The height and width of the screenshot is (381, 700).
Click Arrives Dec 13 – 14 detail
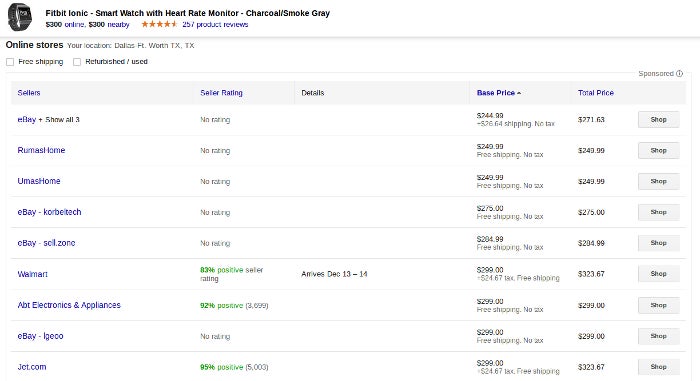[334, 274]
